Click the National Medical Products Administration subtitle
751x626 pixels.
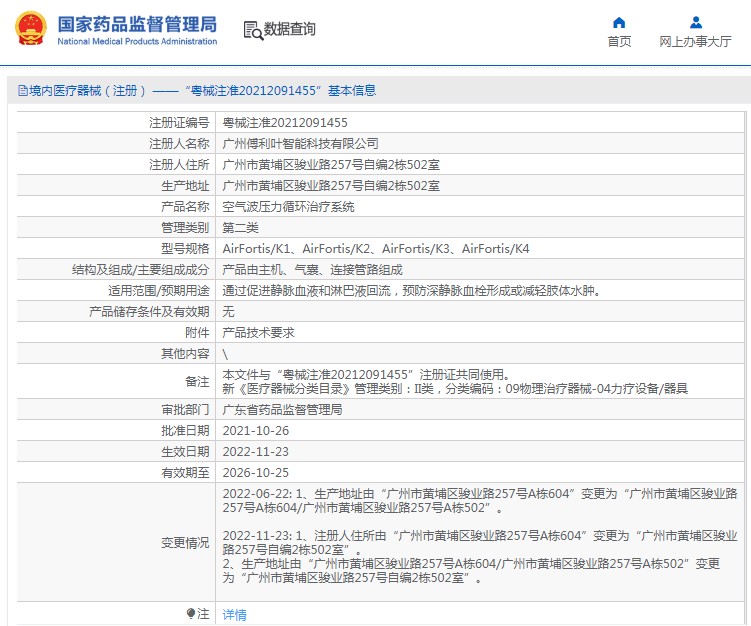coord(137,42)
